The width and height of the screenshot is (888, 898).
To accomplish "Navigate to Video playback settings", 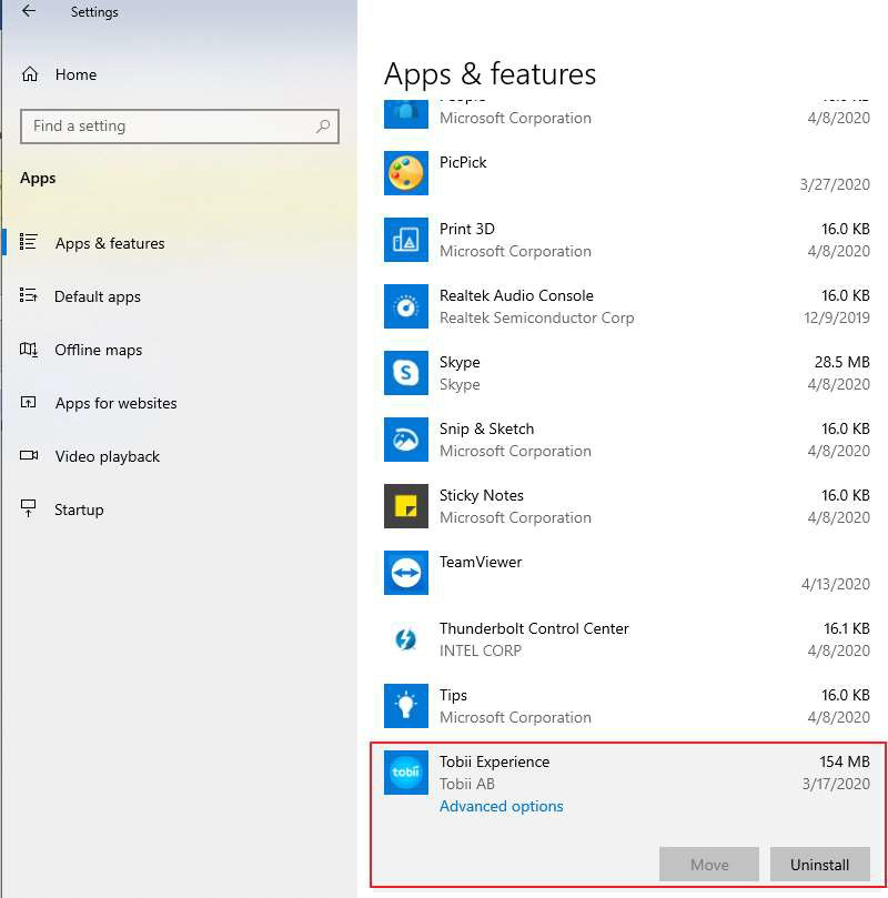I will click(x=107, y=457).
